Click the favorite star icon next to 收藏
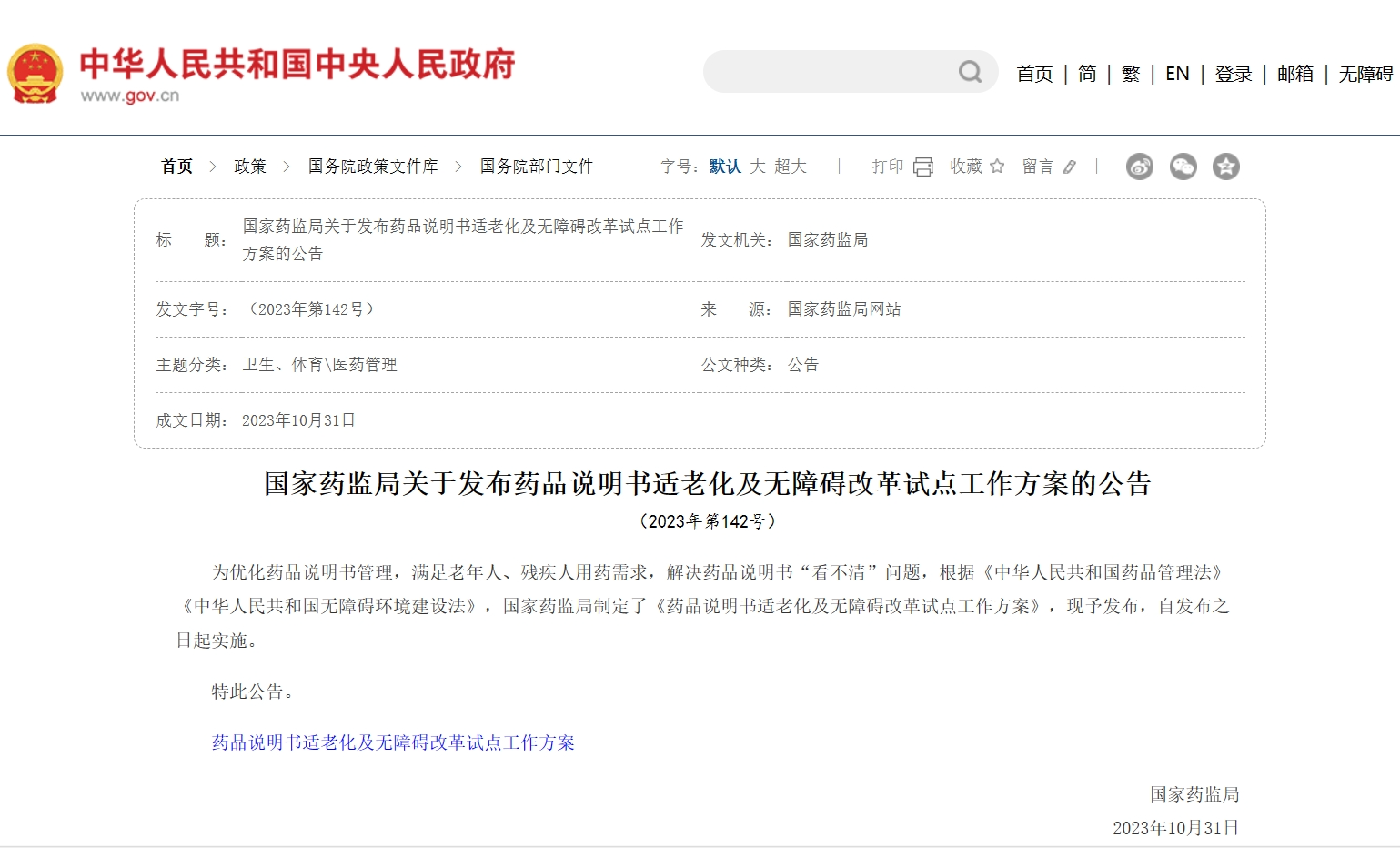This screenshot has width=1400, height=848. tap(997, 167)
